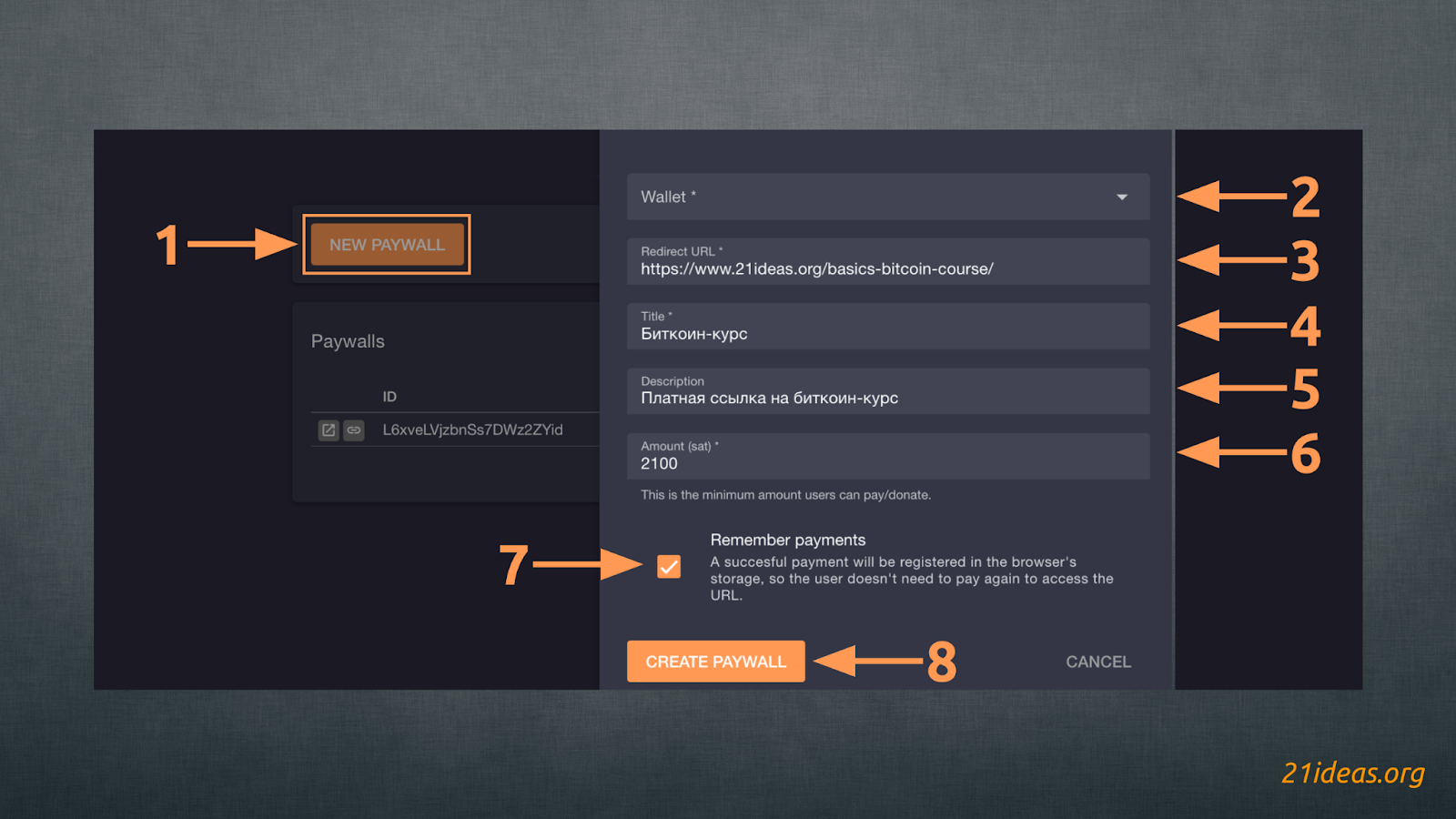This screenshot has height=819, width=1456.
Task: Click the minimum amount hint text
Action: pyautogui.click(x=785, y=495)
